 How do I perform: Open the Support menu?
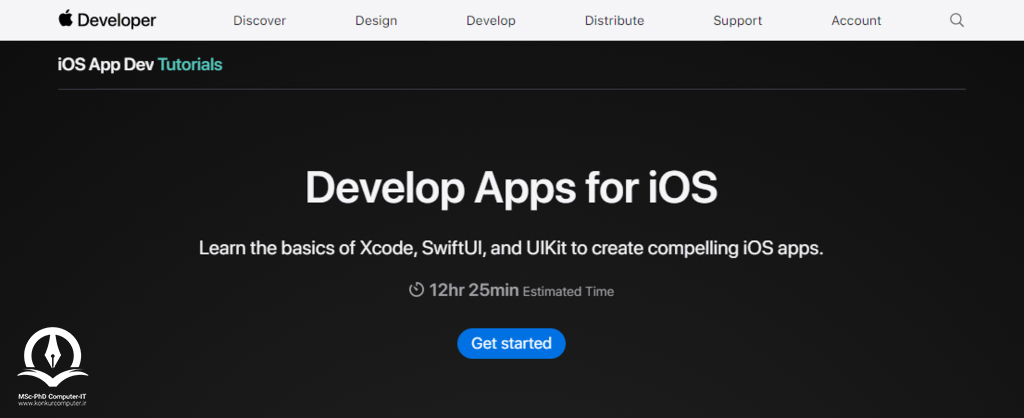tap(738, 20)
